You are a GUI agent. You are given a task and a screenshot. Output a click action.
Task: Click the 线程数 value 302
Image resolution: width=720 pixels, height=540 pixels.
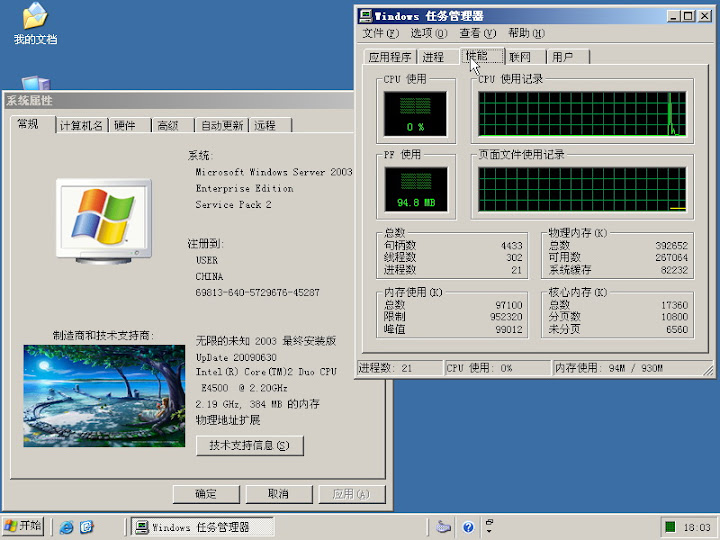pos(514,258)
